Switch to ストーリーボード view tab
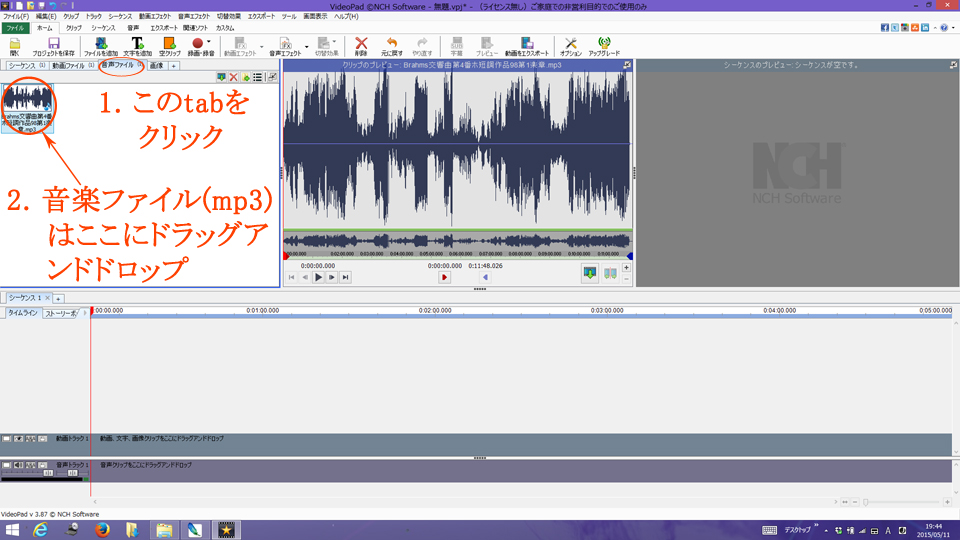The image size is (960, 540). click(x=61, y=313)
